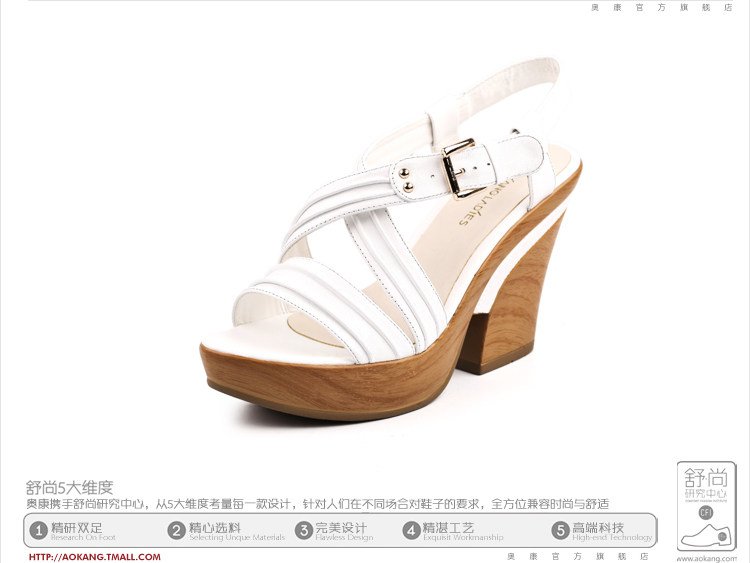Click the number 3 circle icon
The image size is (750, 563).
[303, 530]
